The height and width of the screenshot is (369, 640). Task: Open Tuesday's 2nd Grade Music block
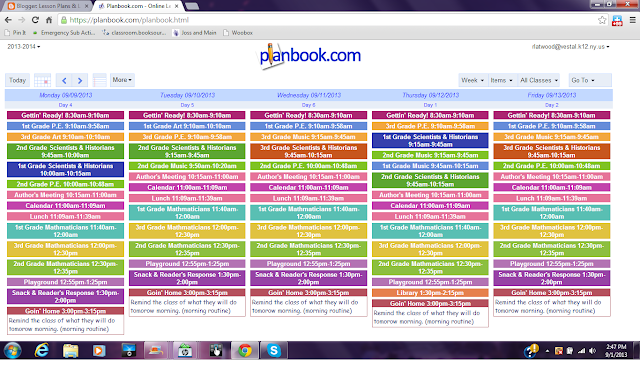click(187, 166)
